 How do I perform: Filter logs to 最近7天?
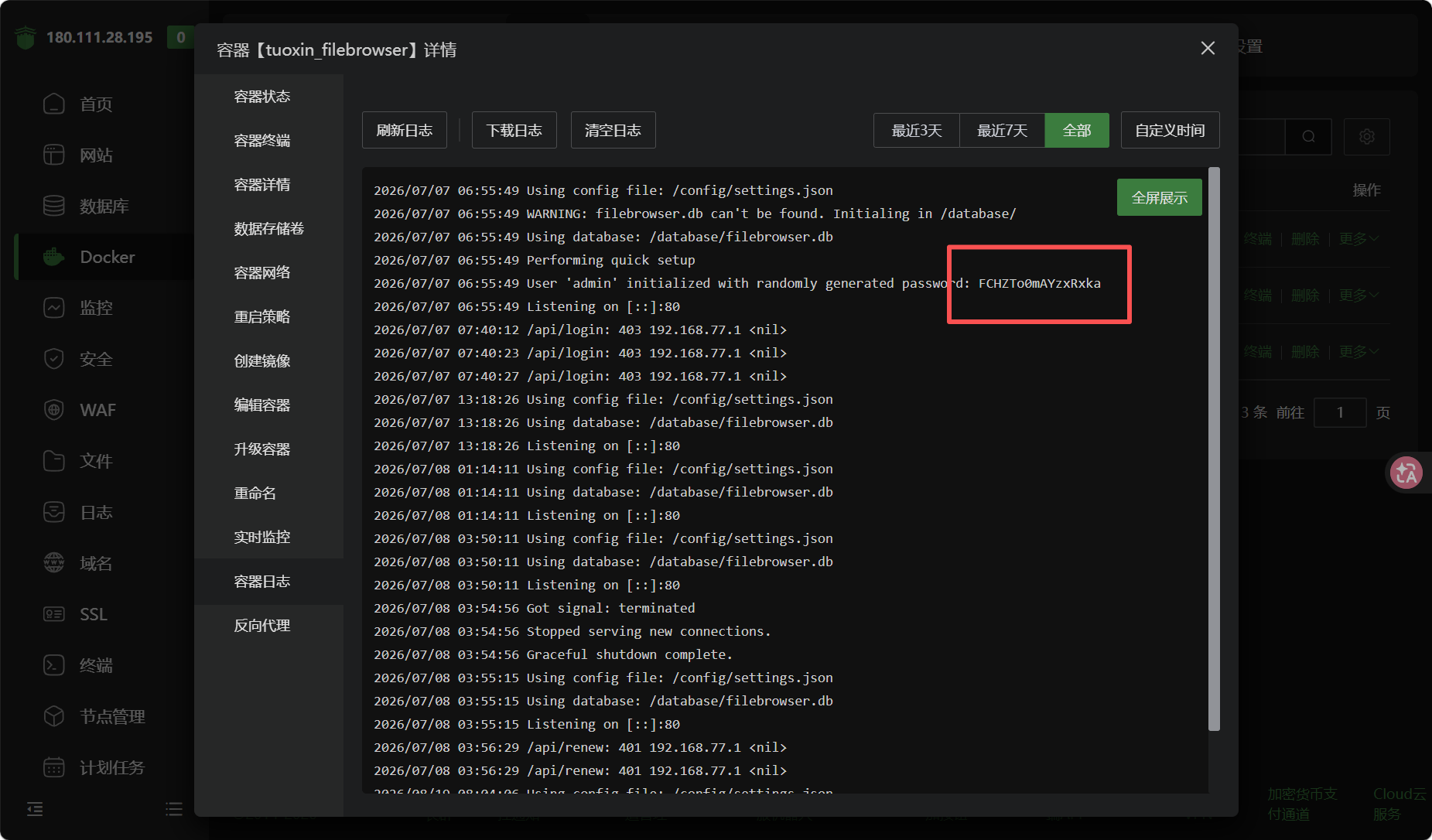pos(1003,130)
